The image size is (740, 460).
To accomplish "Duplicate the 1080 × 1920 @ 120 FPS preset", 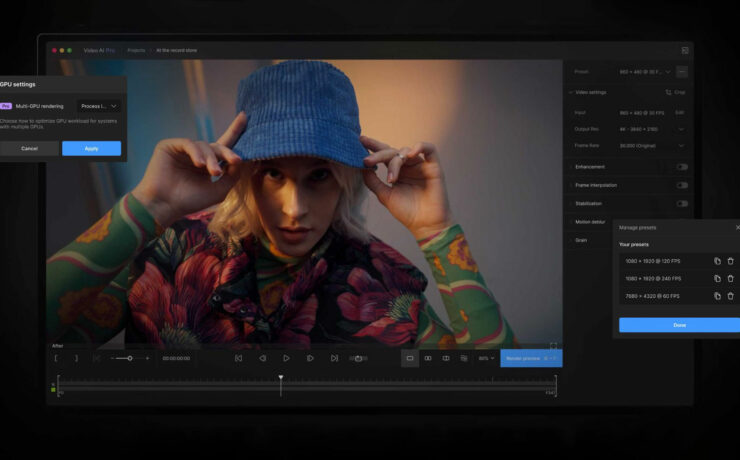I will 717,261.
